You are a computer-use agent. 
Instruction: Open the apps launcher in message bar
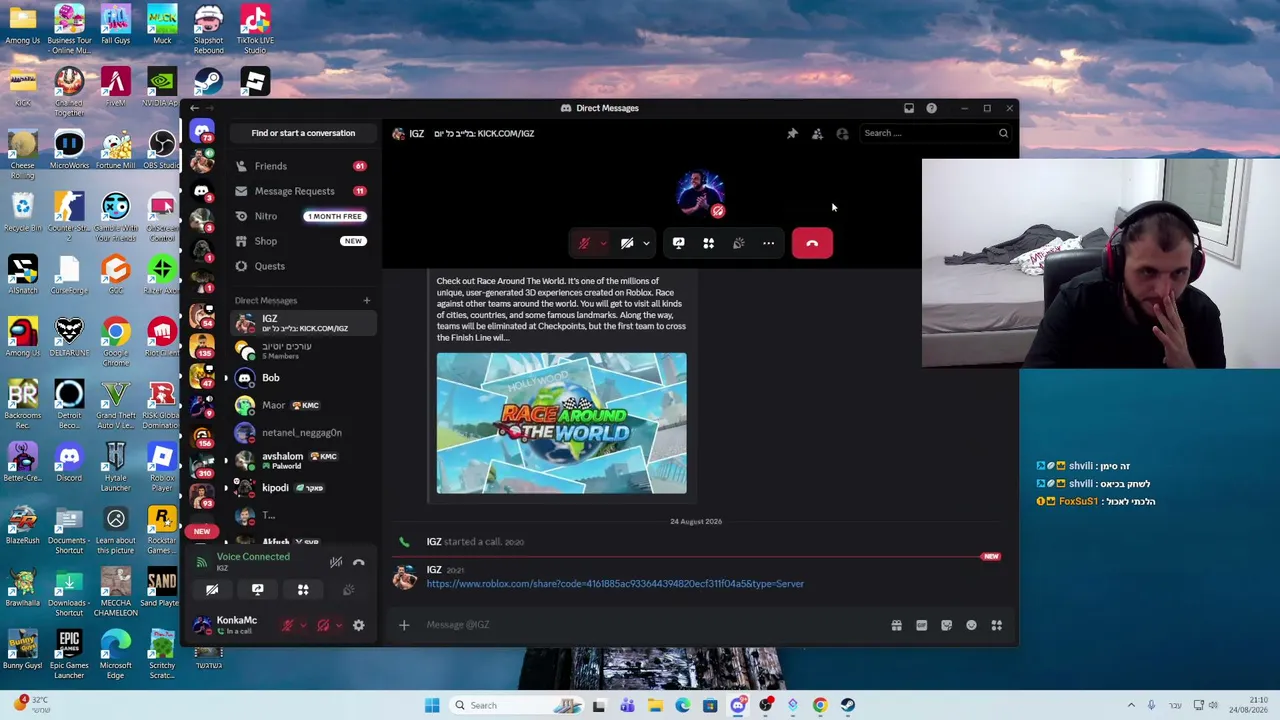point(996,625)
